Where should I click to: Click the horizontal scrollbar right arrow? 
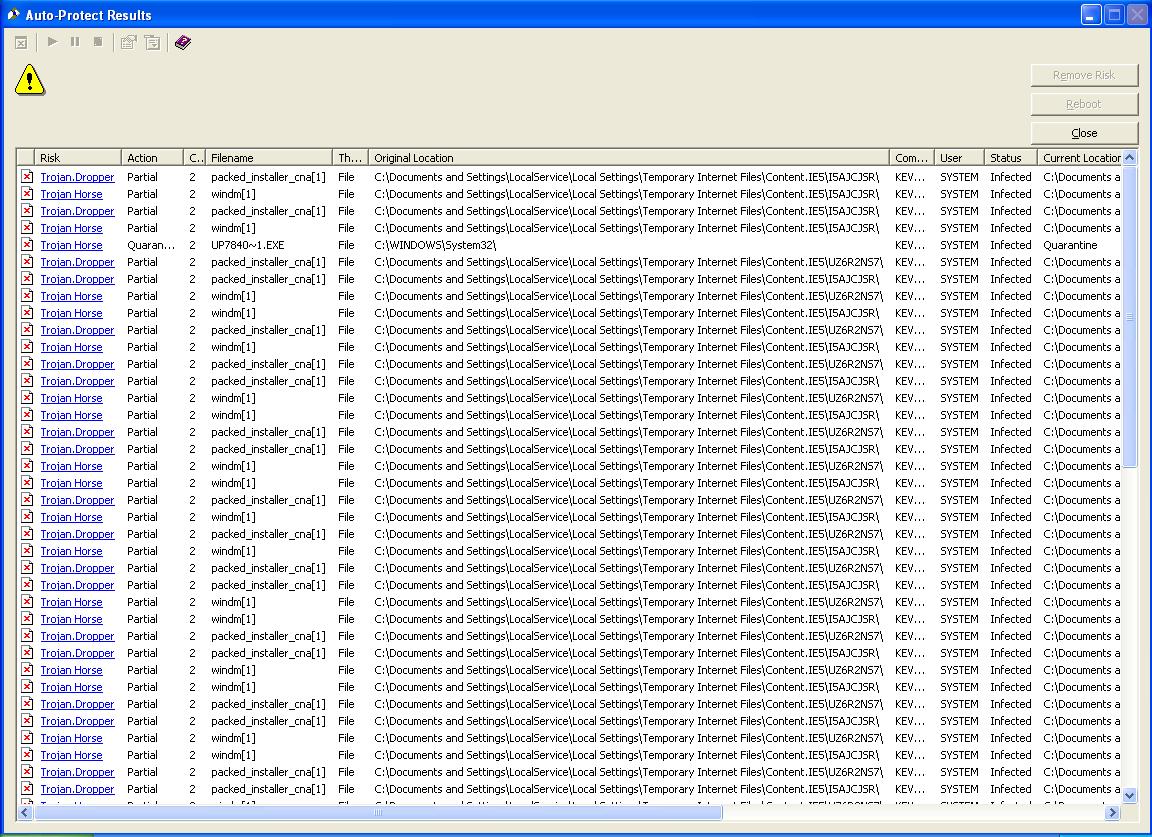pos(1112,813)
